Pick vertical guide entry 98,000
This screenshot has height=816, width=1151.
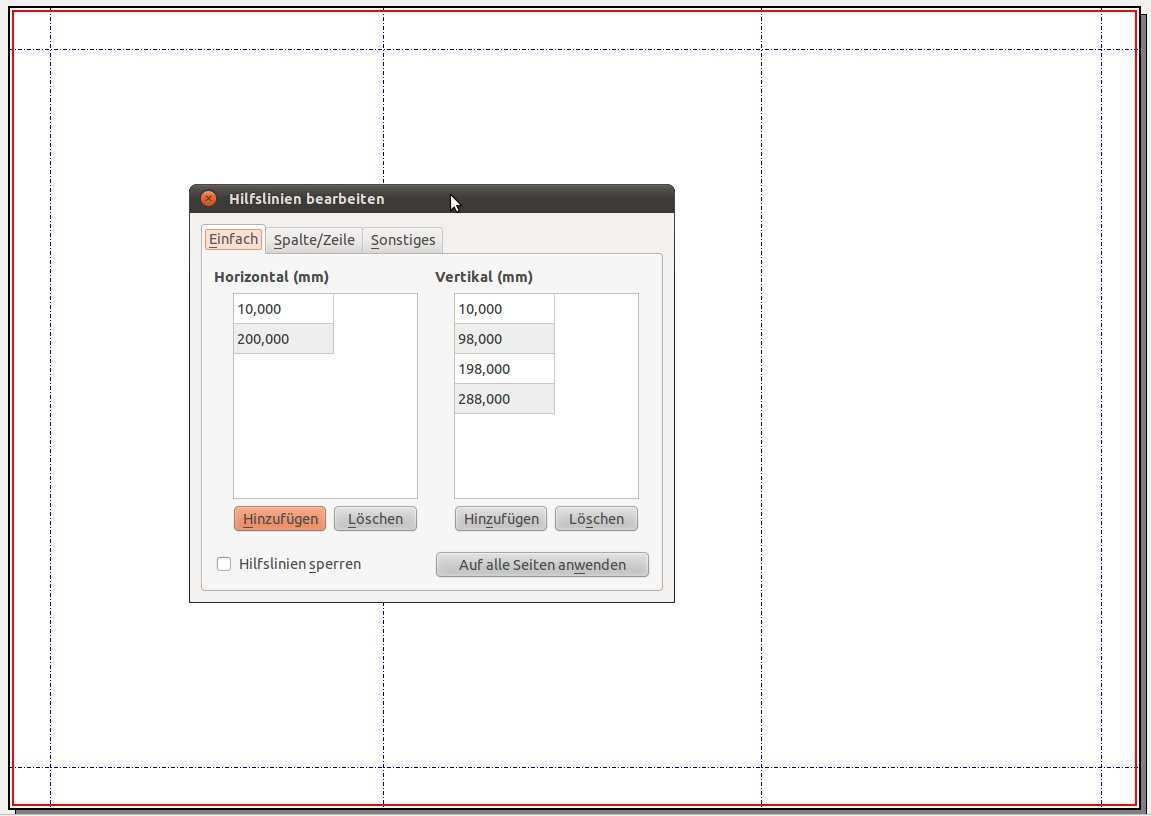pyautogui.click(x=504, y=339)
